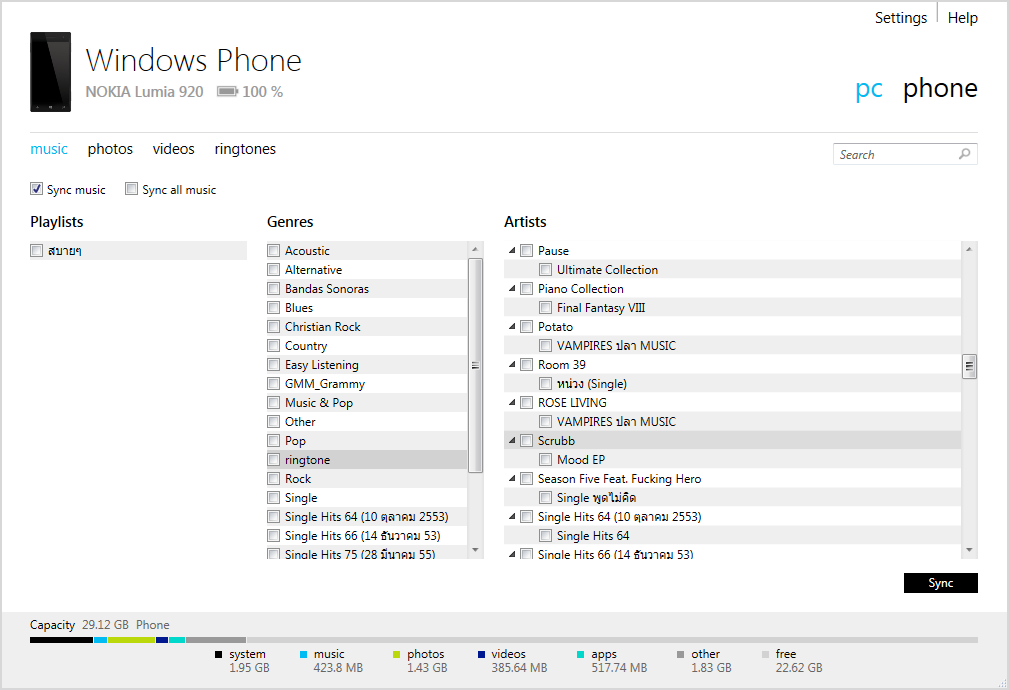The width and height of the screenshot is (1009, 690).
Task: Check the Rock genre checkbox
Action: coord(273,478)
